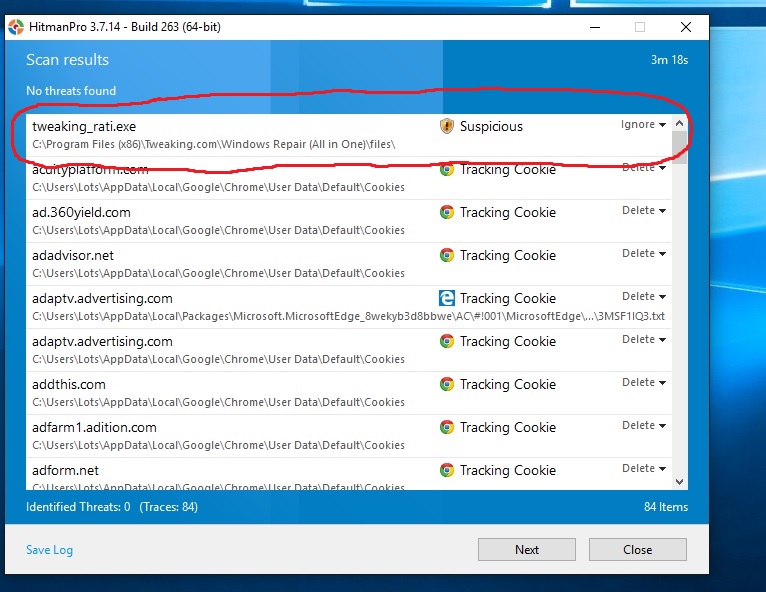Select the adform.net entry
Image resolution: width=766 pixels, height=592 pixels.
point(349,474)
